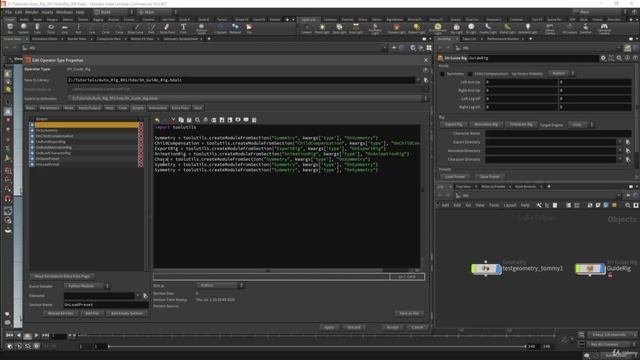Click the Export Rig button

pos(453,124)
